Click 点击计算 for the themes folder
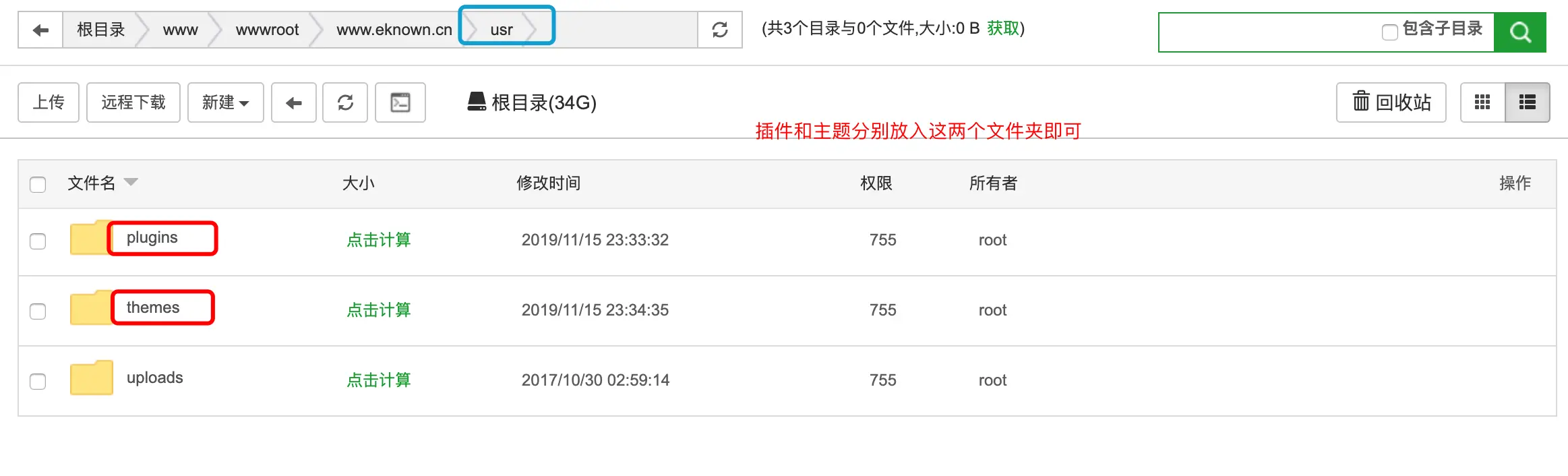The image size is (1568, 476). 378,310
